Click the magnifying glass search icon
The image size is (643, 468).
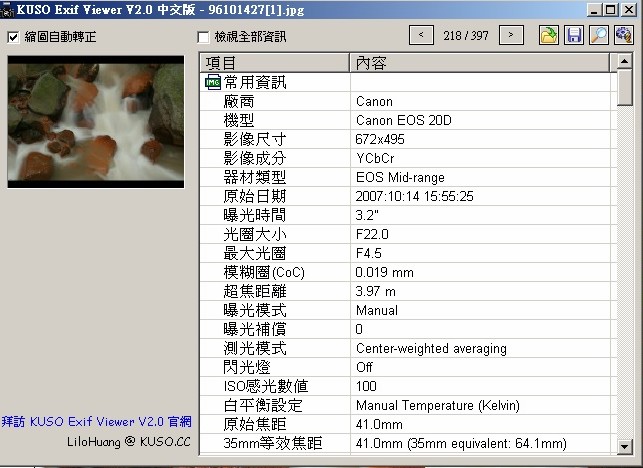click(x=599, y=35)
